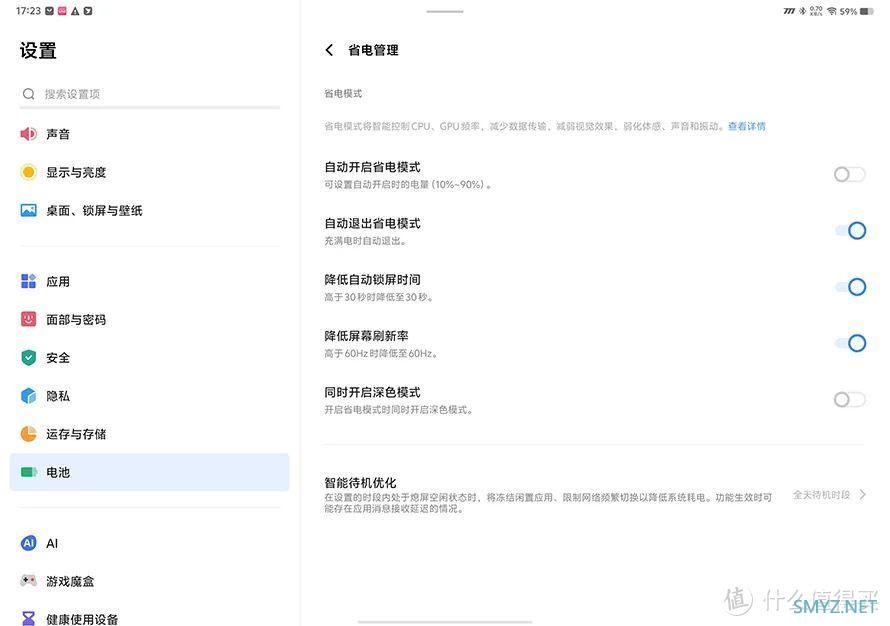Turn off 自动退出省电模式 switch
The height and width of the screenshot is (626, 890).
click(x=849, y=231)
